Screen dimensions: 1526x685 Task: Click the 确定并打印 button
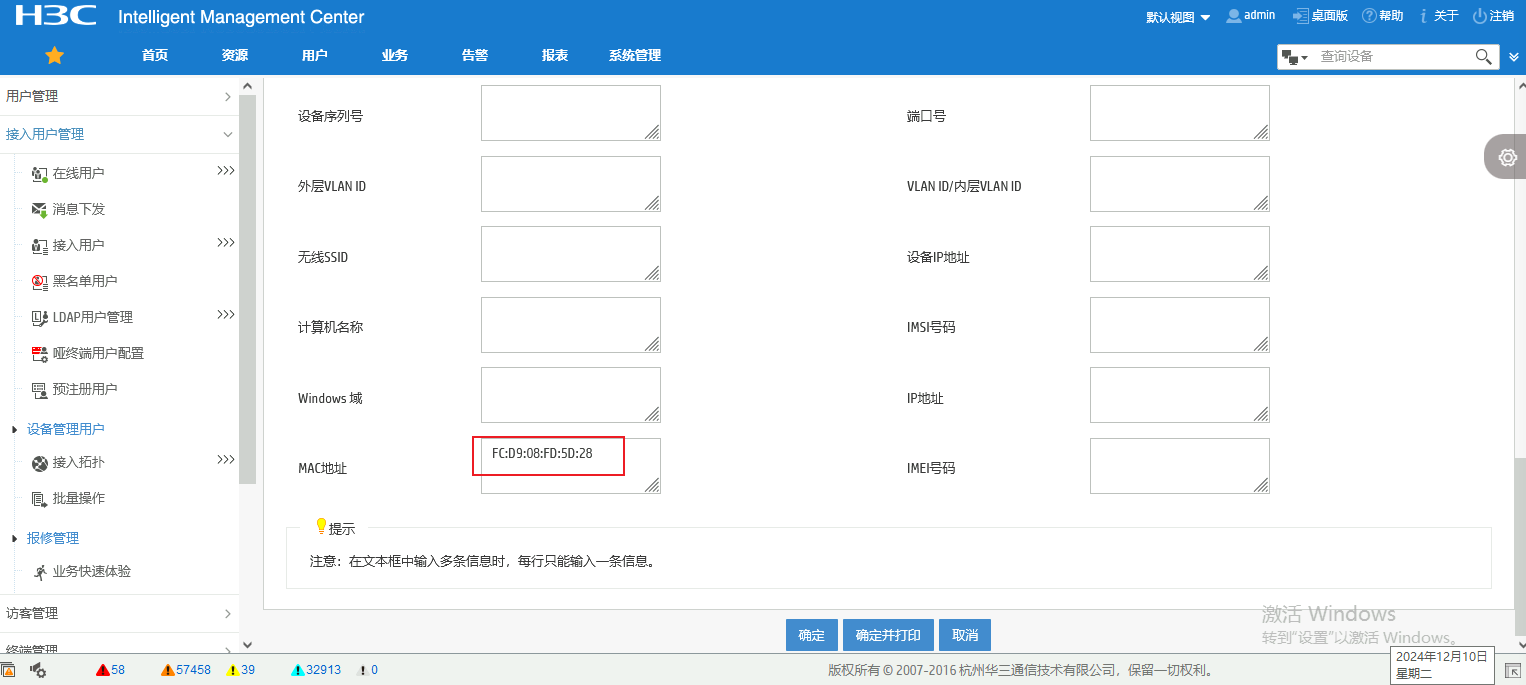(x=888, y=635)
